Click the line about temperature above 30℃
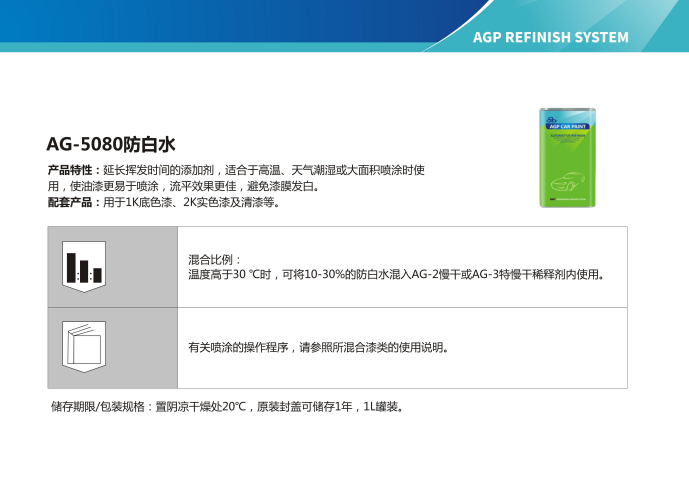This screenshot has height=478, width=689. pos(396,275)
